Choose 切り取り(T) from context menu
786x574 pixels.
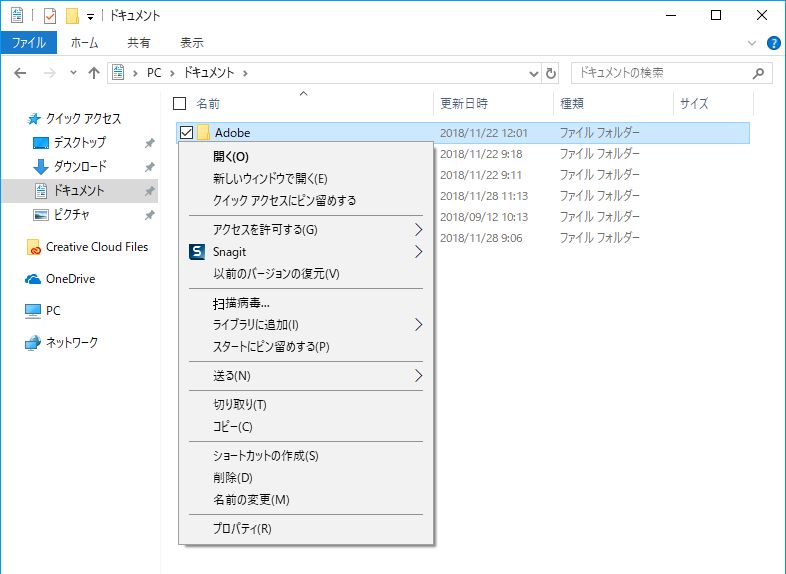coord(306,405)
